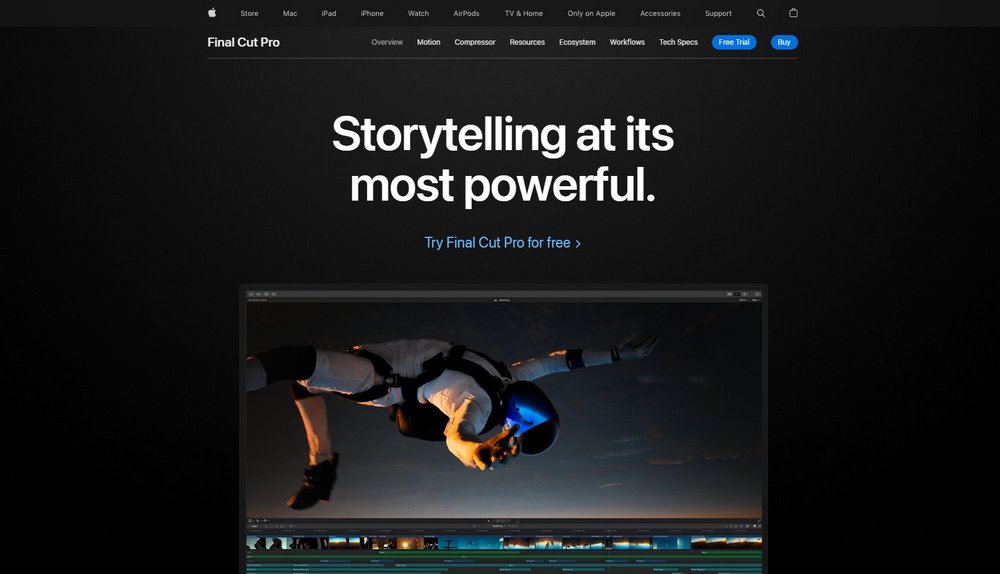Open the iPad nav link
Image resolution: width=1000 pixels, height=574 pixels.
tap(328, 13)
